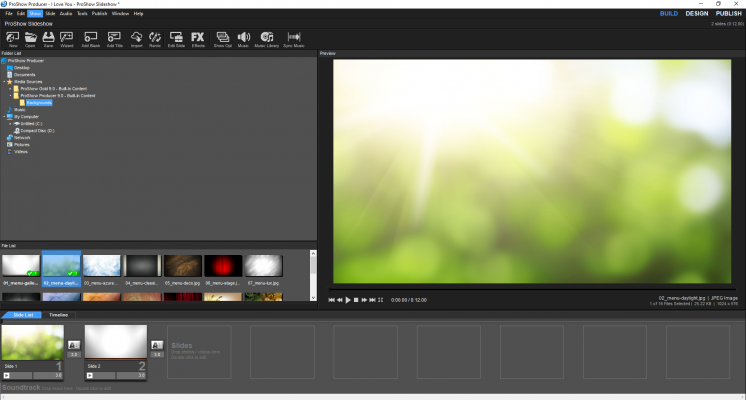Add a blank slide with Add Blank
Screen dimensions: 746x400
click(x=90, y=39)
